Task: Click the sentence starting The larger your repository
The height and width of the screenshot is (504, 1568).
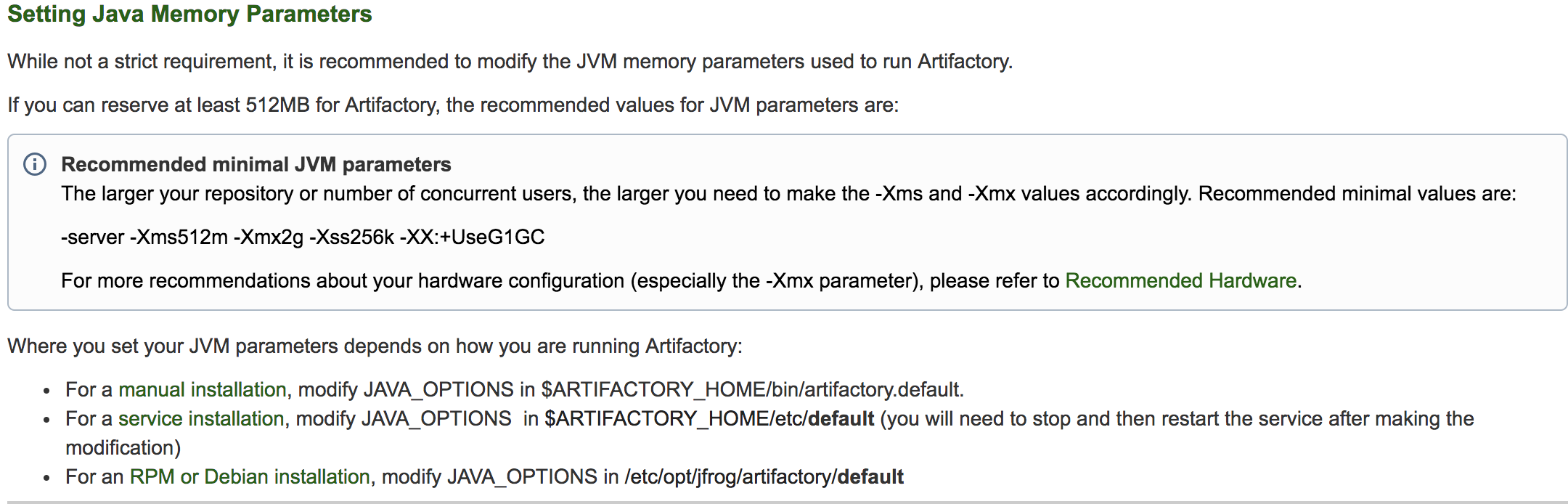Action: (x=788, y=194)
